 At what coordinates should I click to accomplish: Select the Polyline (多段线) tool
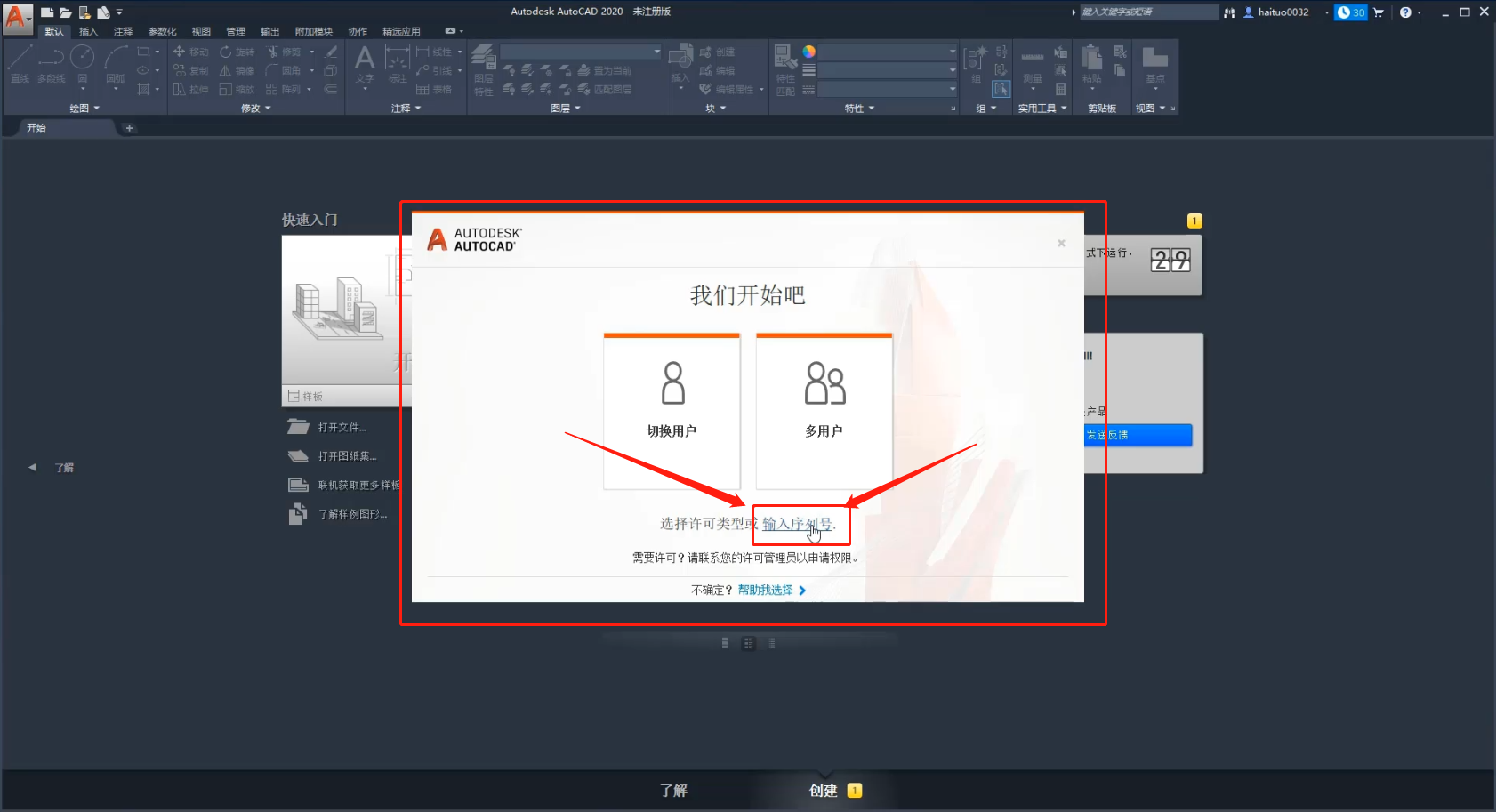[51, 64]
